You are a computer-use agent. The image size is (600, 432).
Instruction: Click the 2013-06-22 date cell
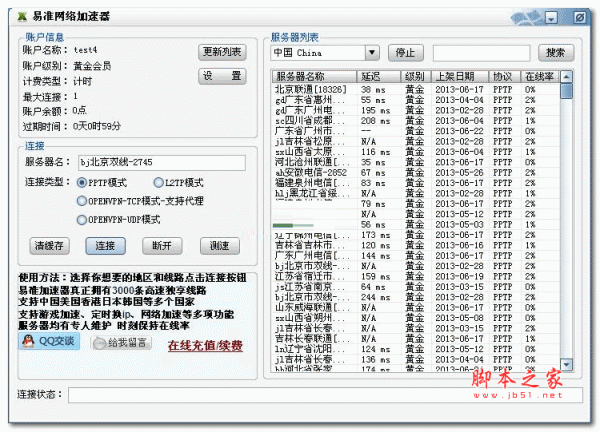459,131
